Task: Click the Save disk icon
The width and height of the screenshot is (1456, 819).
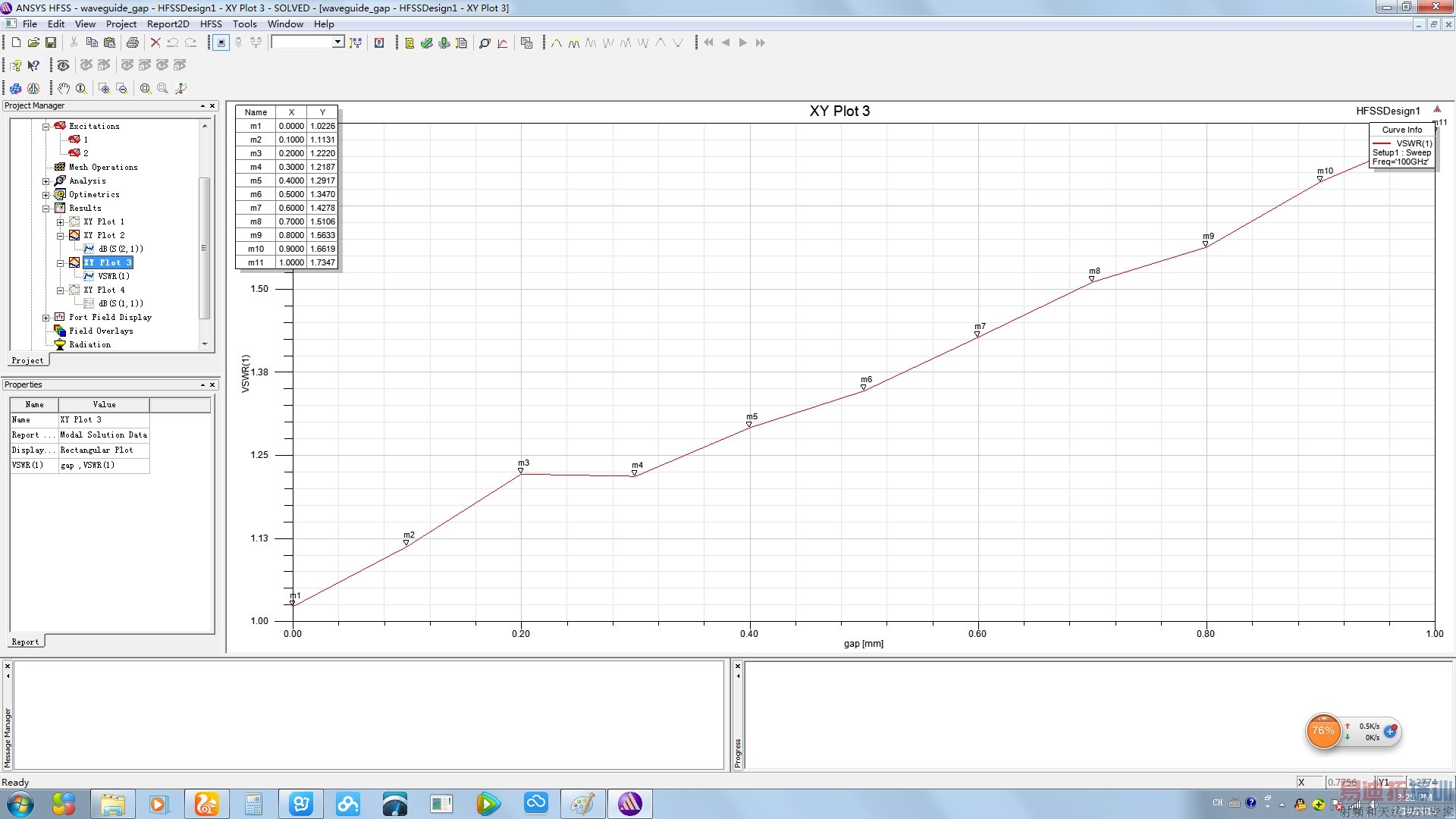Action: point(51,43)
